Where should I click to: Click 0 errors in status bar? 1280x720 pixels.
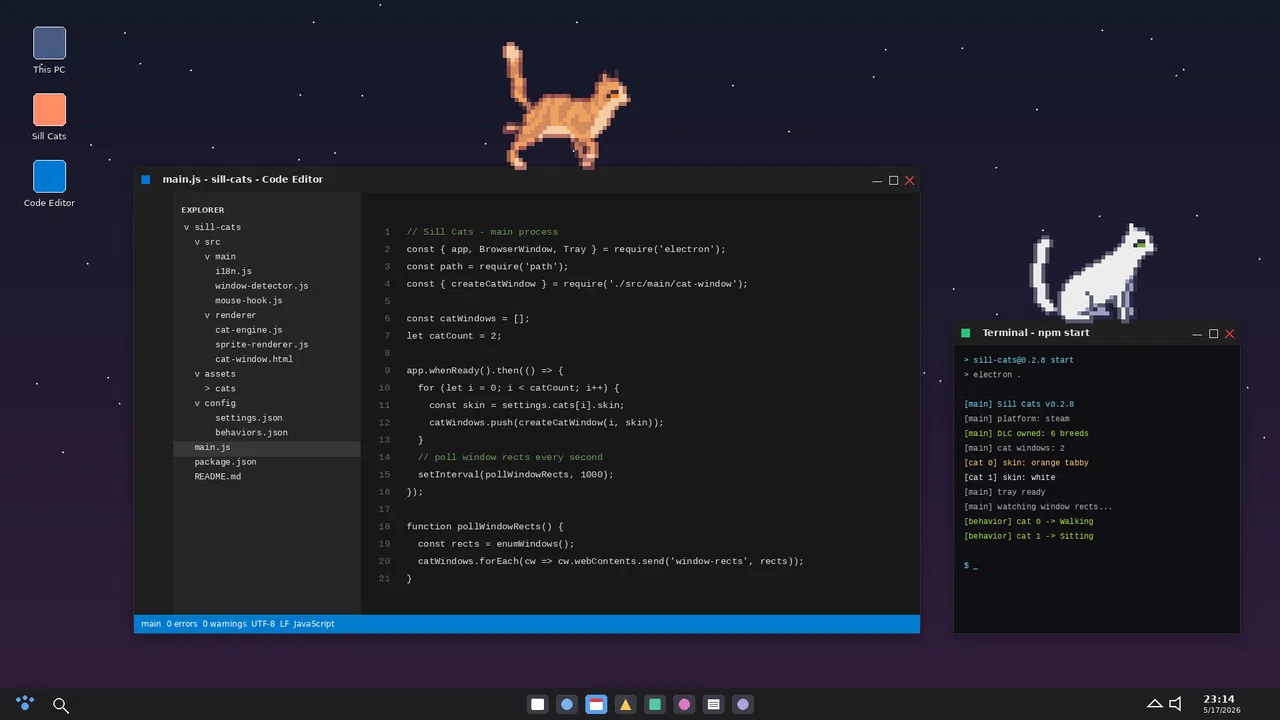point(182,624)
